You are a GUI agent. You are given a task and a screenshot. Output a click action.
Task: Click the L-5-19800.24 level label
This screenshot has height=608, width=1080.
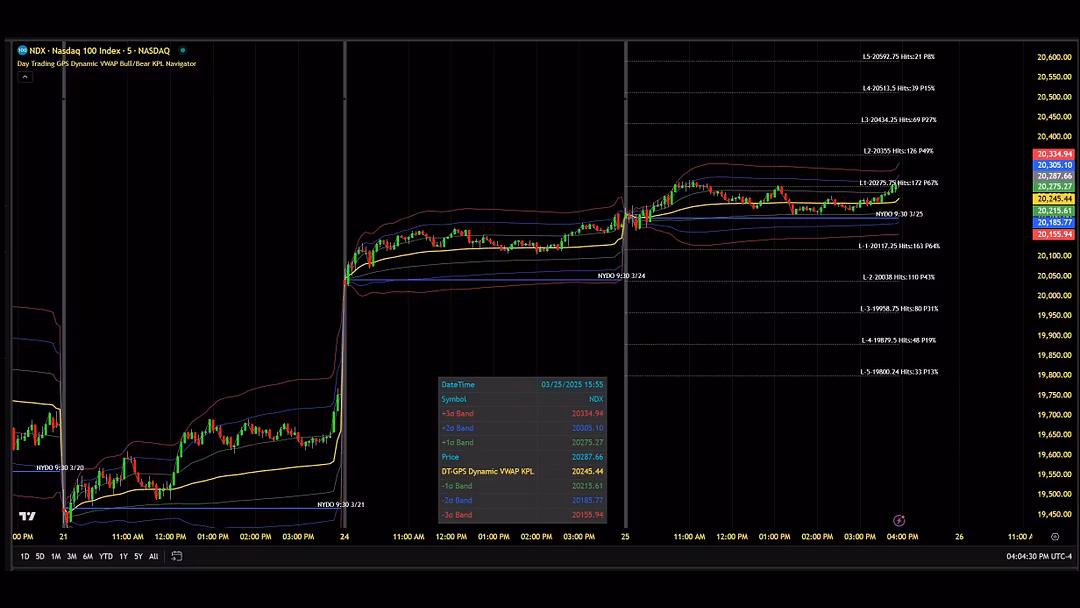point(899,372)
